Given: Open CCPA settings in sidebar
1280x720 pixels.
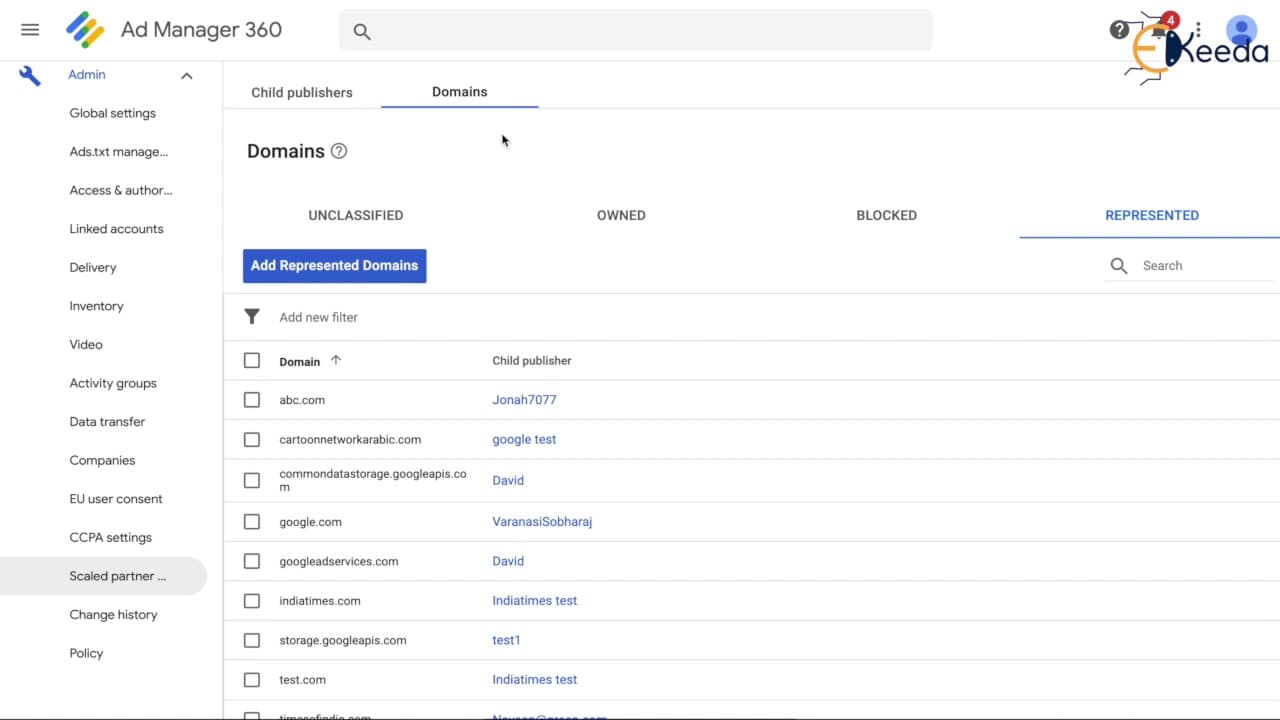Looking at the screenshot, I should coord(111,538).
